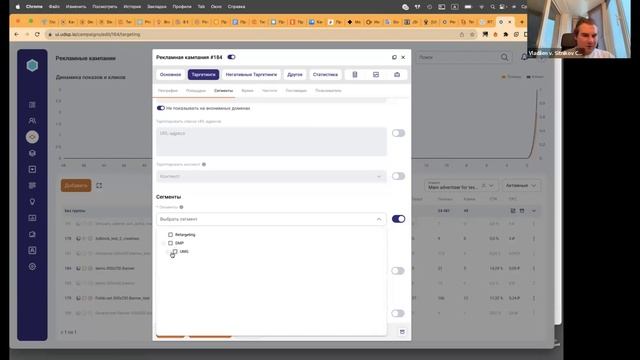Open the settings gear icon in the sidebar

click(32, 267)
